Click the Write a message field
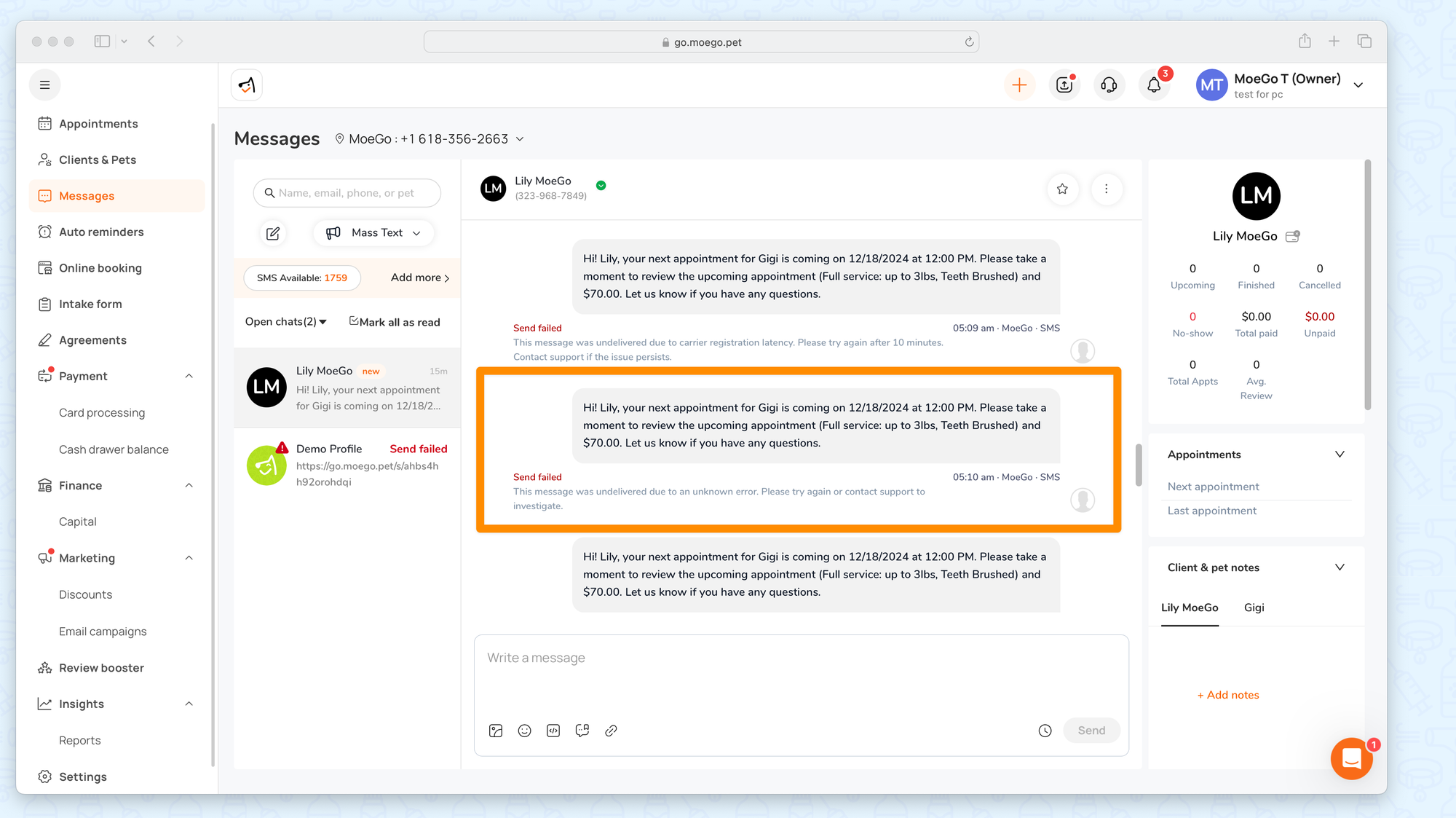1456x818 pixels. click(801, 670)
